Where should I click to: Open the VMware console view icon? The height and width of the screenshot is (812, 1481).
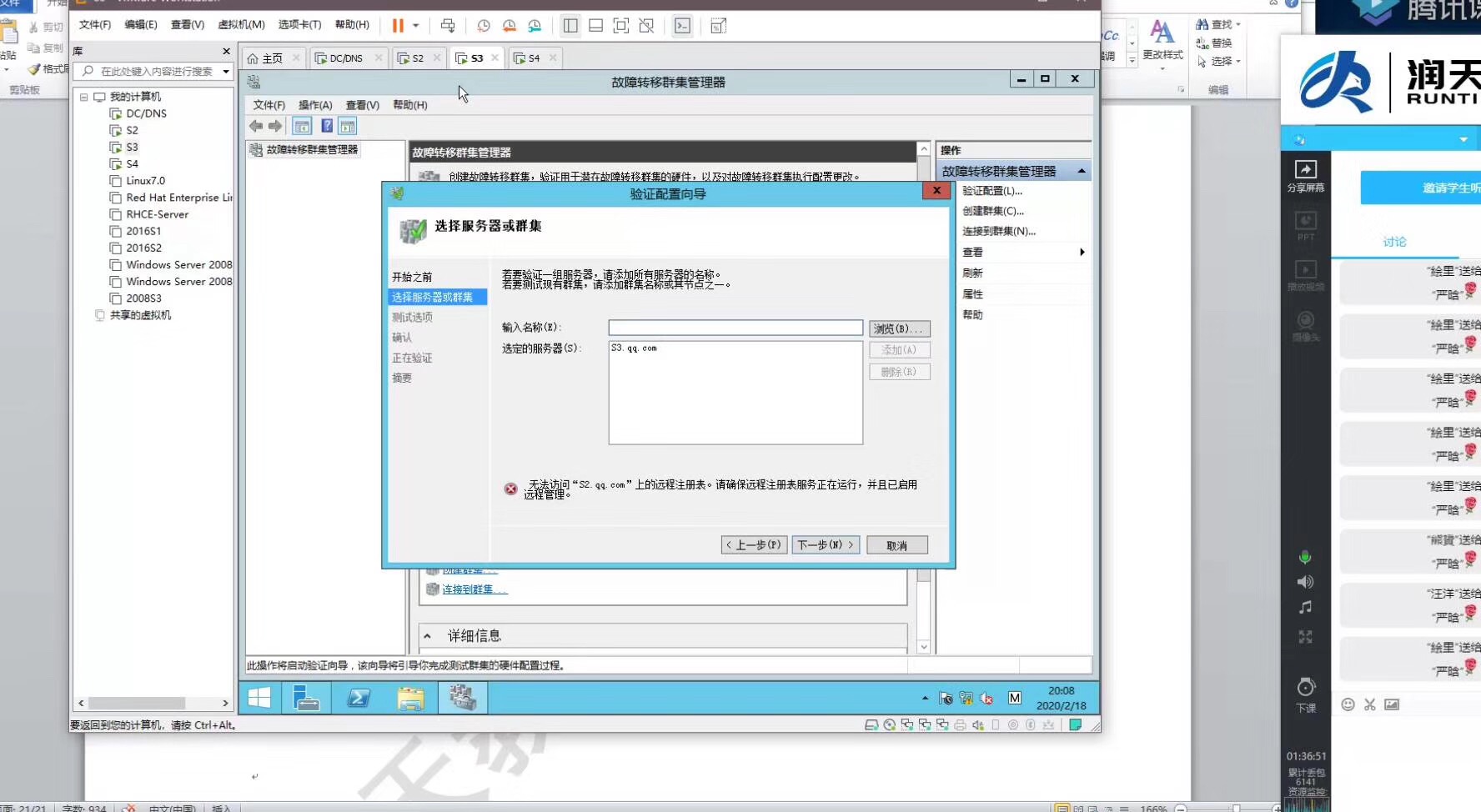[x=682, y=26]
